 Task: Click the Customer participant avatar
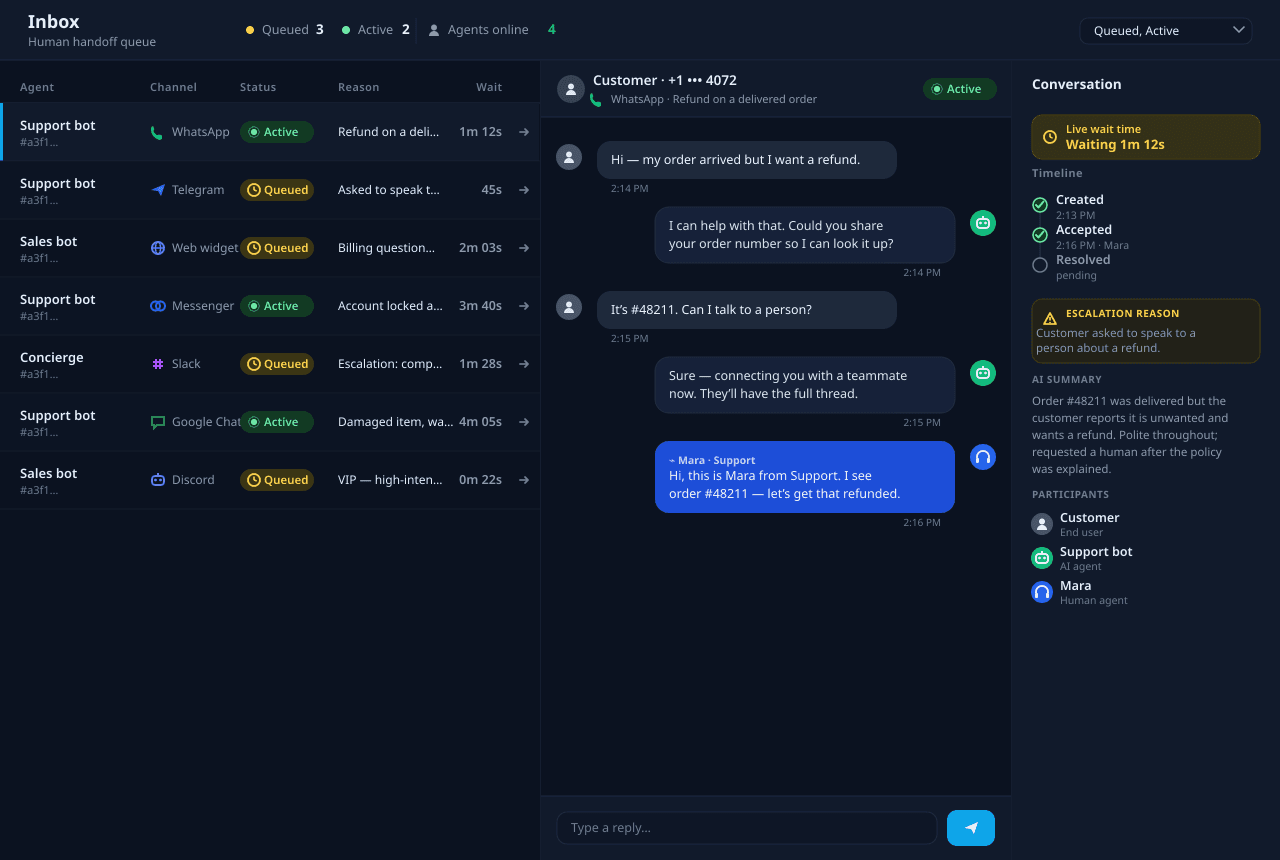coord(1042,524)
